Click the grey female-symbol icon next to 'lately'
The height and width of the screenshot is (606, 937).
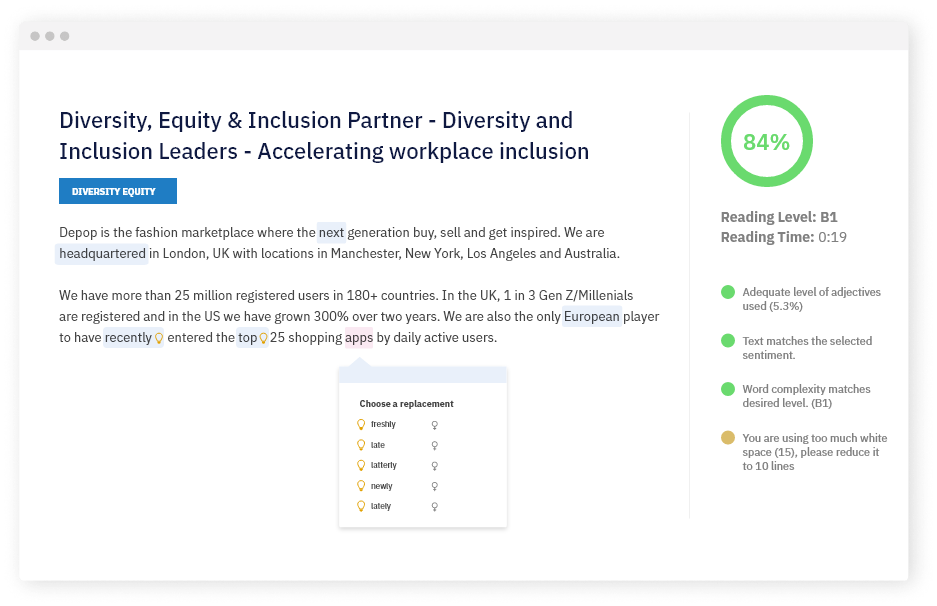434,506
